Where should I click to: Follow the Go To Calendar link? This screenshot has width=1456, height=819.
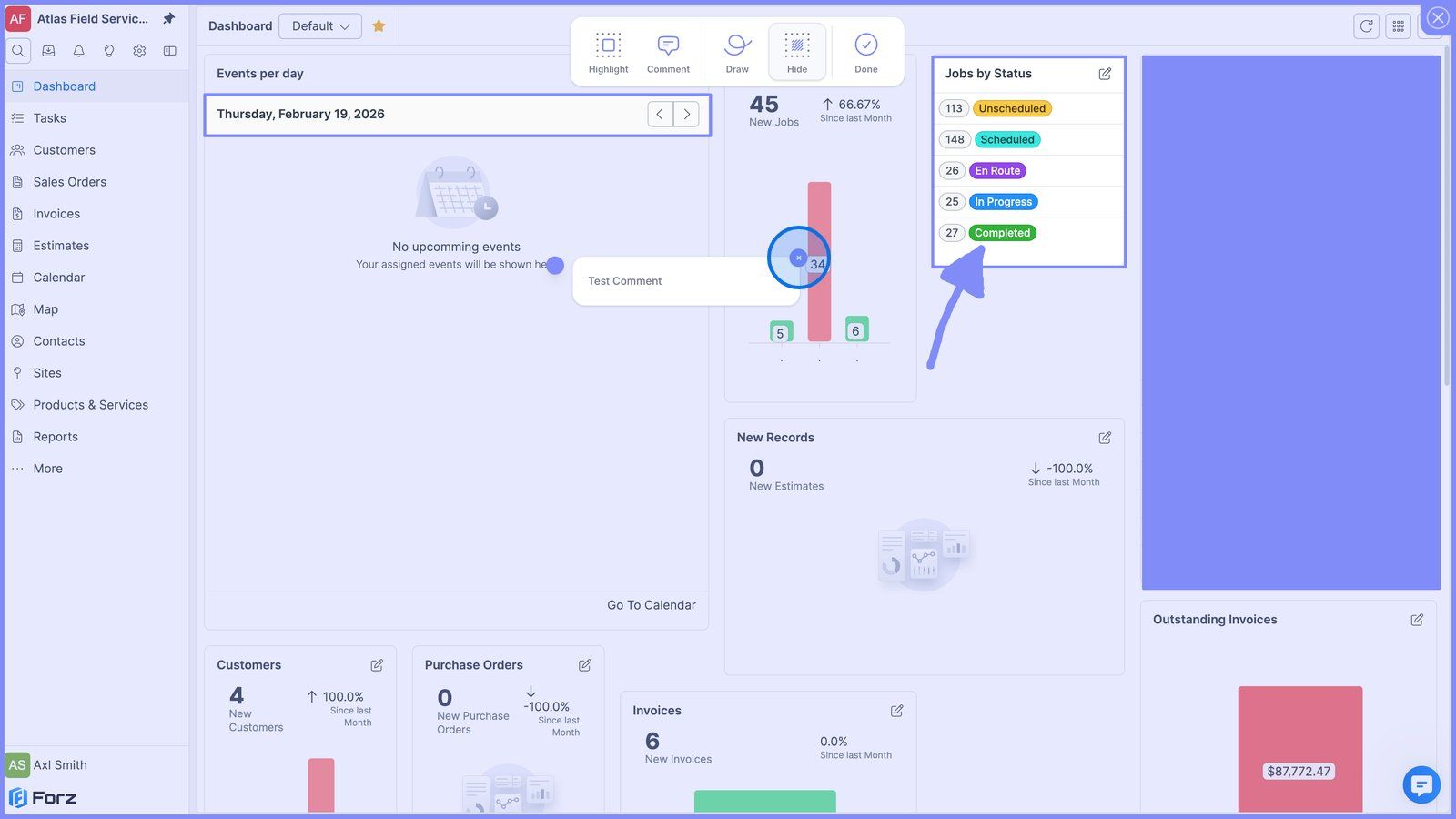652,605
